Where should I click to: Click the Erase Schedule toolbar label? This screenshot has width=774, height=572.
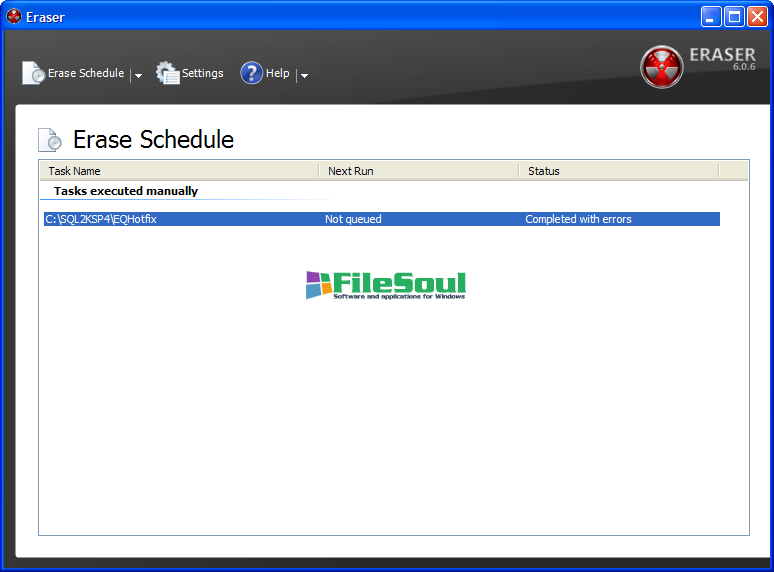coord(86,73)
